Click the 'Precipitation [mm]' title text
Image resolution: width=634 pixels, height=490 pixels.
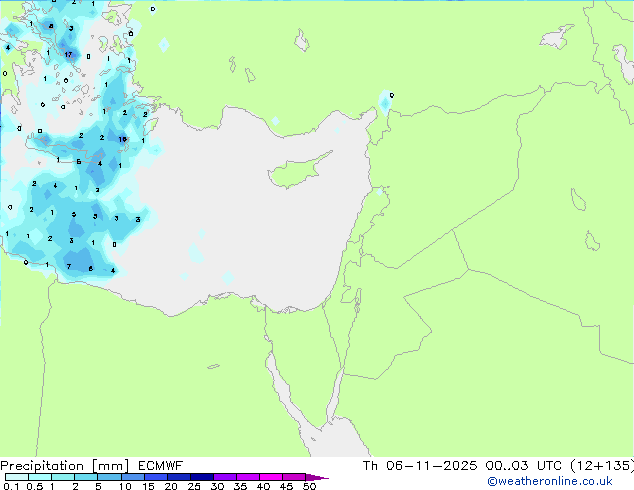pos(65,466)
